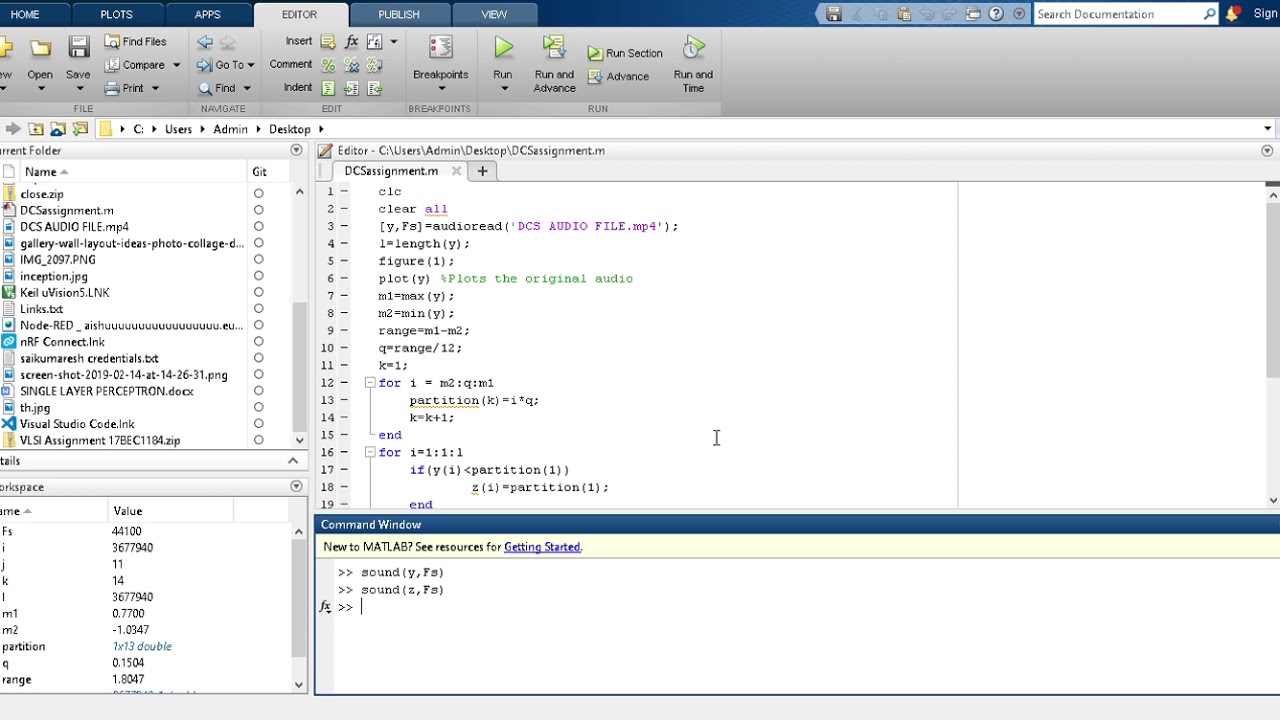Click the Advance button in Run group
1280x720 pixels.
coord(617,77)
